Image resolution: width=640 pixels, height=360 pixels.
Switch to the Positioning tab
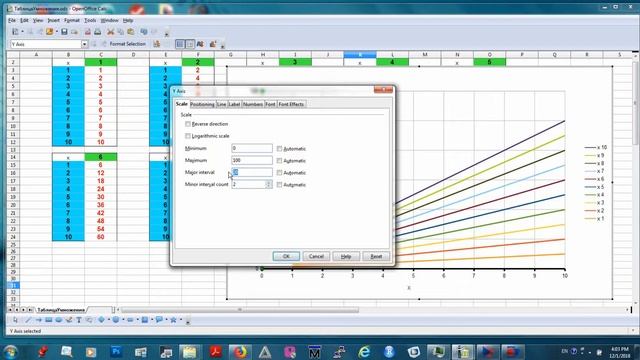click(x=202, y=104)
